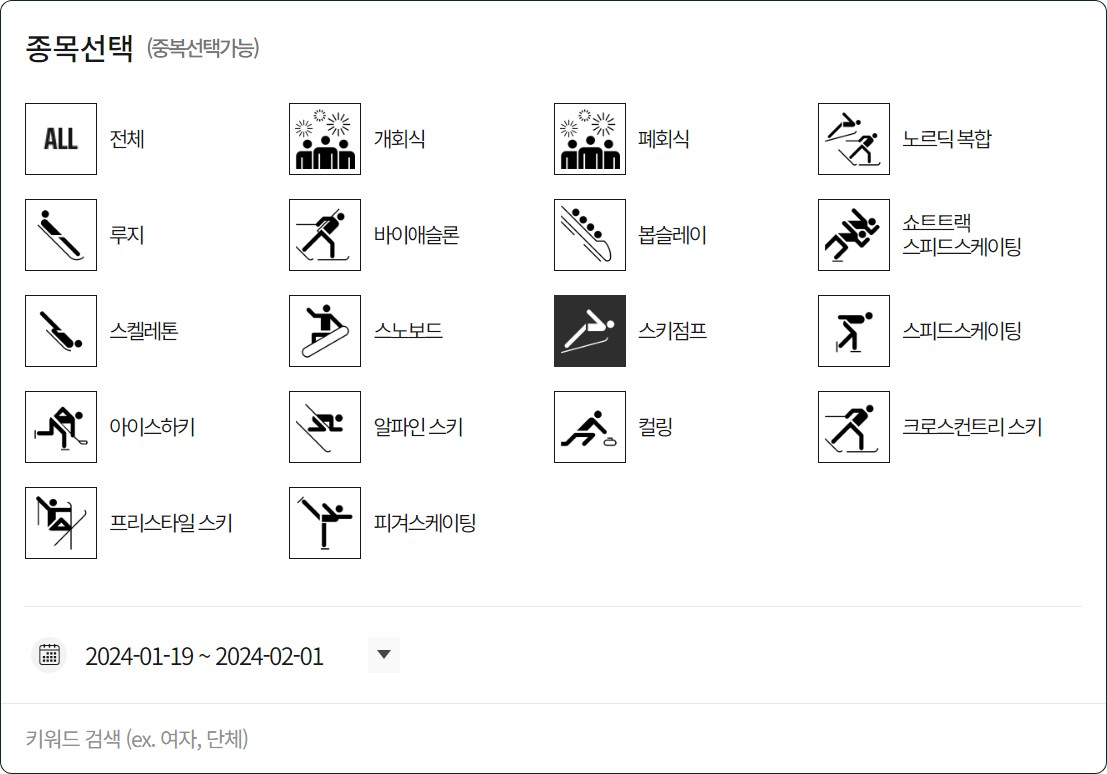Select the 노르딕 복합 icon
Viewport: 1107px width, 774px height.
(x=853, y=140)
